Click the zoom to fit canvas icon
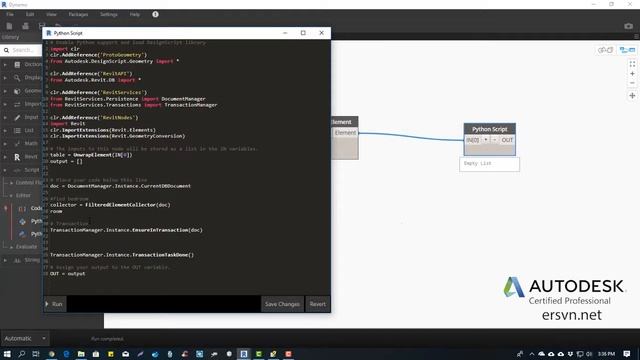 (632, 64)
